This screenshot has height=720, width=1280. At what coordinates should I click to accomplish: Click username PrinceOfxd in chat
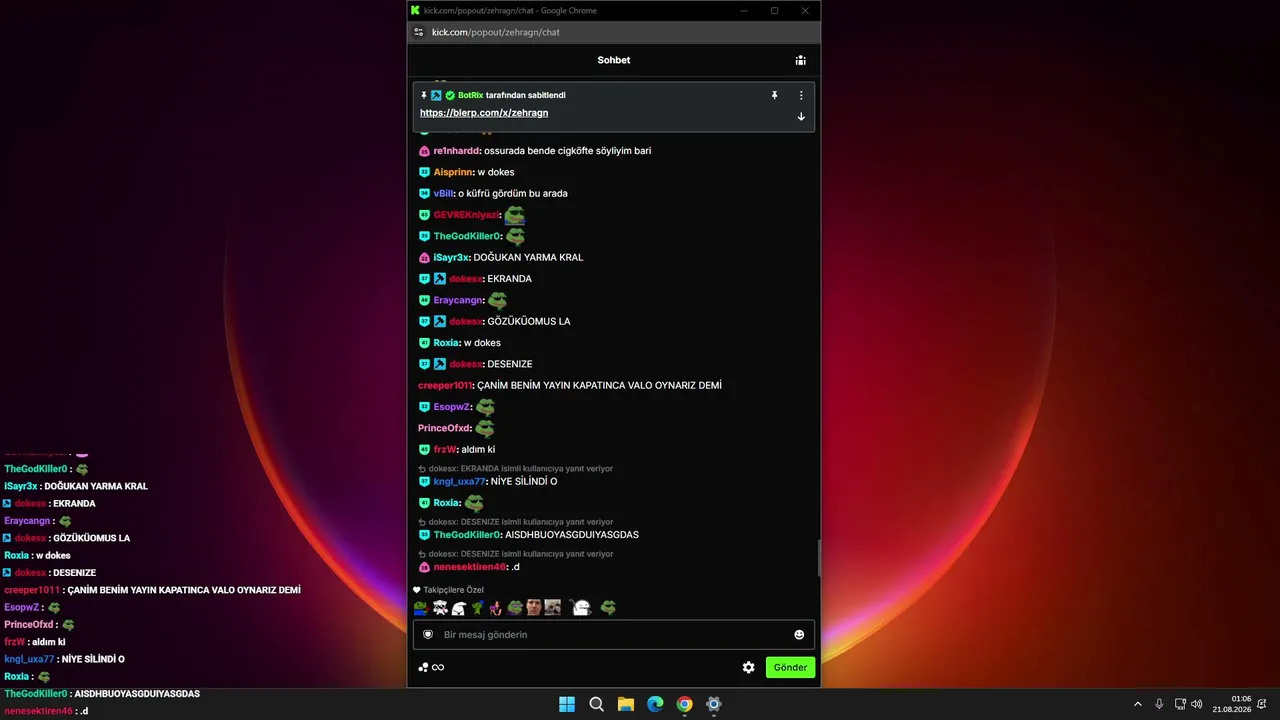pyautogui.click(x=444, y=428)
